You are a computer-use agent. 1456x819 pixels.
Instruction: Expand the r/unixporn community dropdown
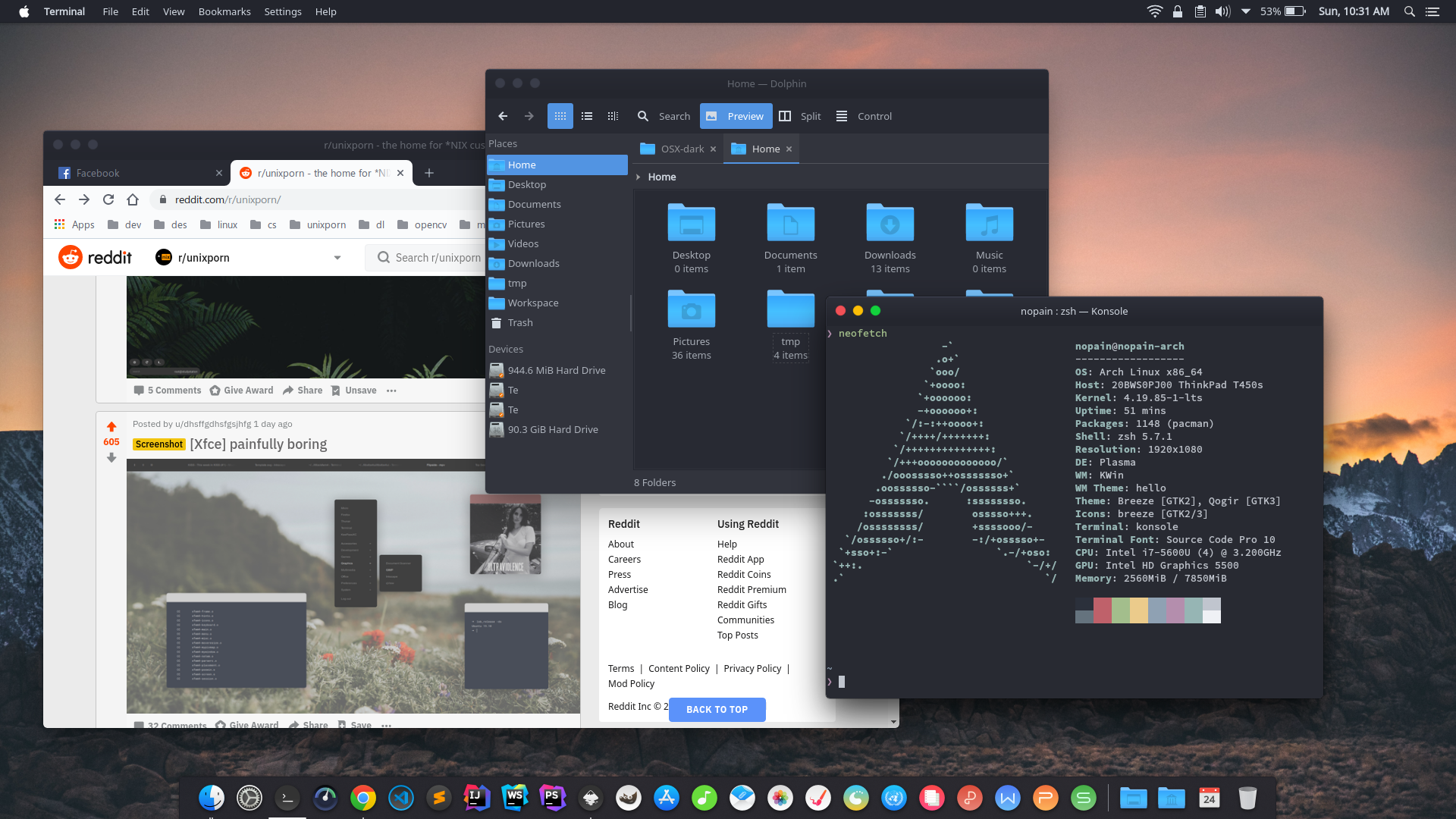click(337, 258)
